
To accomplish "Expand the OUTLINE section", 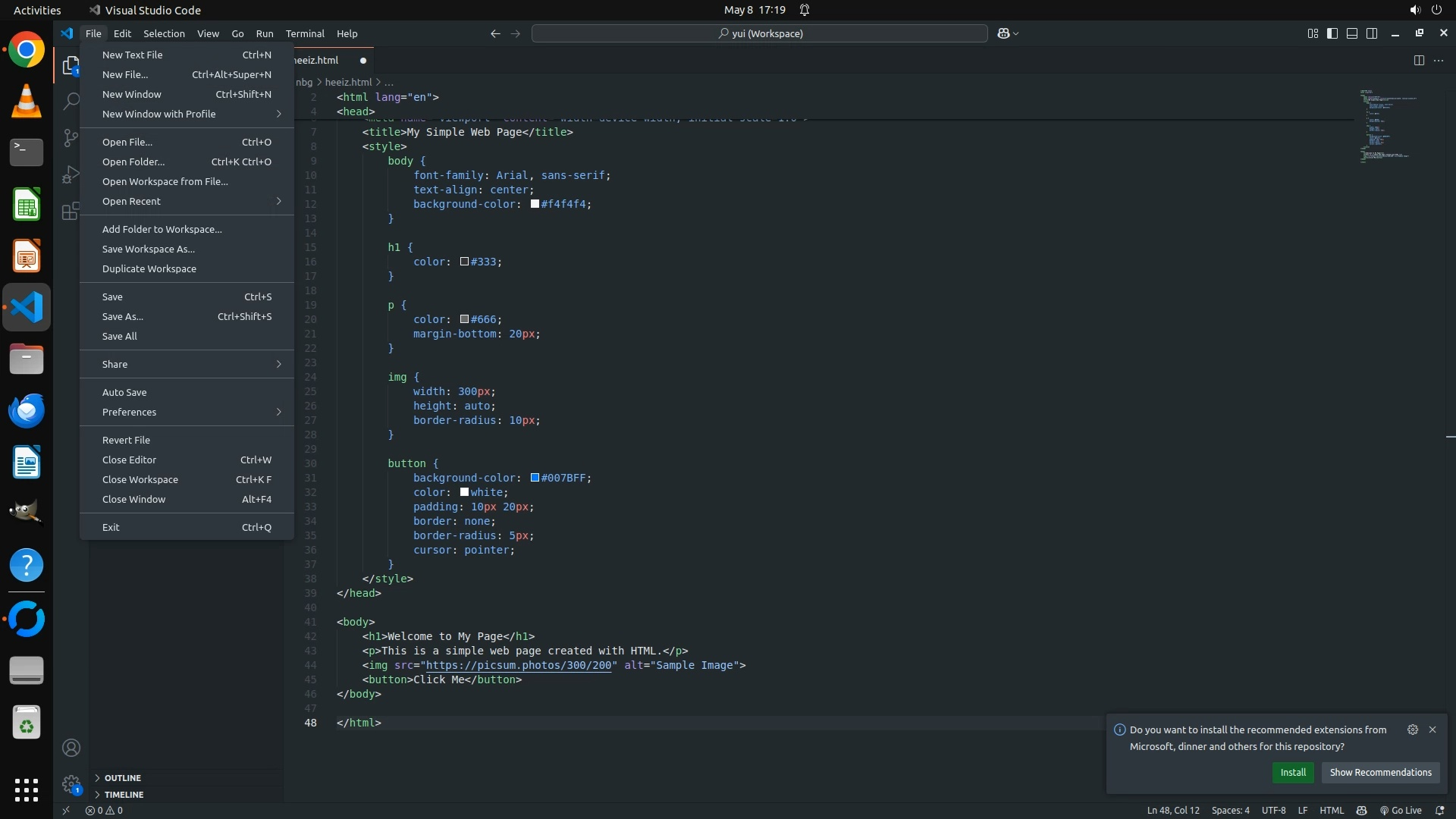I will point(122,778).
